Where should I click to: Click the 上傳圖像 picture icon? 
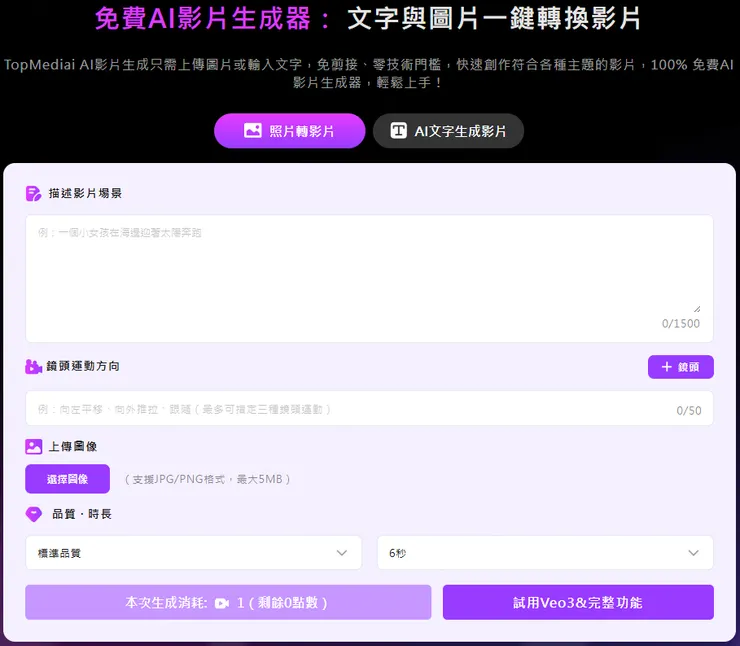click(x=34, y=446)
